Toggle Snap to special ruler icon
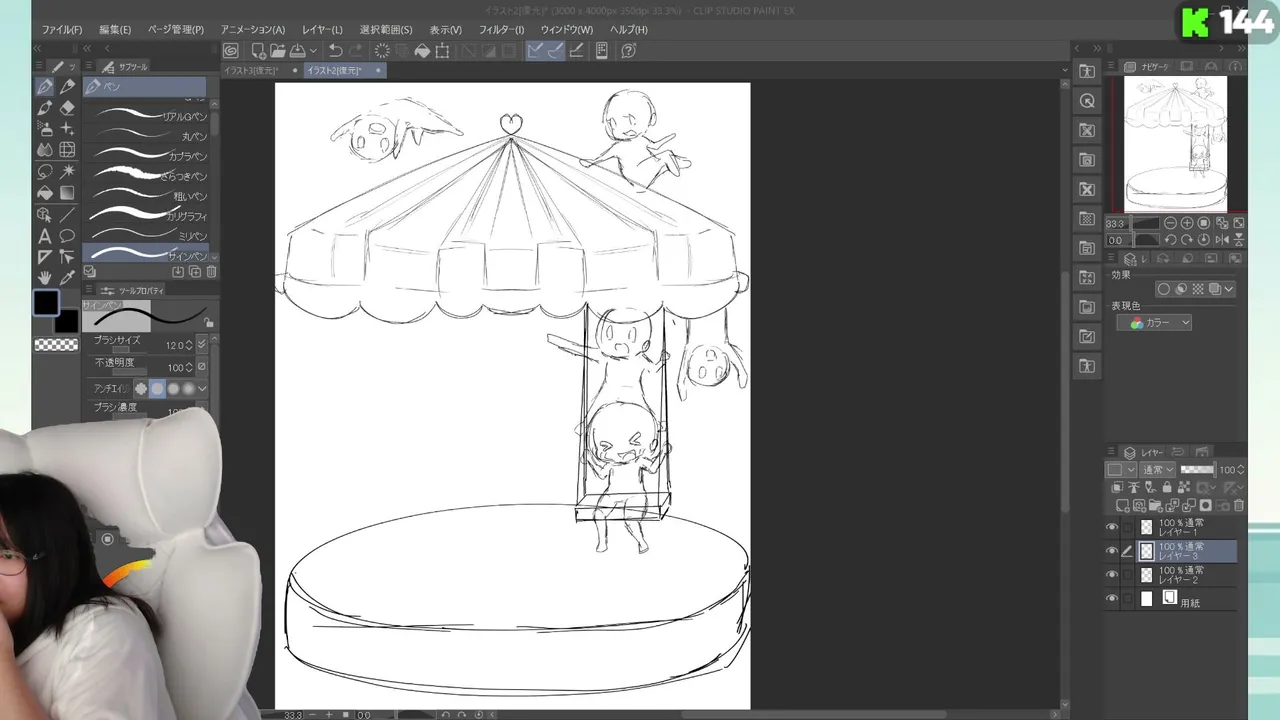The height and width of the screenshot is (720, 1280). pos(555,51)
